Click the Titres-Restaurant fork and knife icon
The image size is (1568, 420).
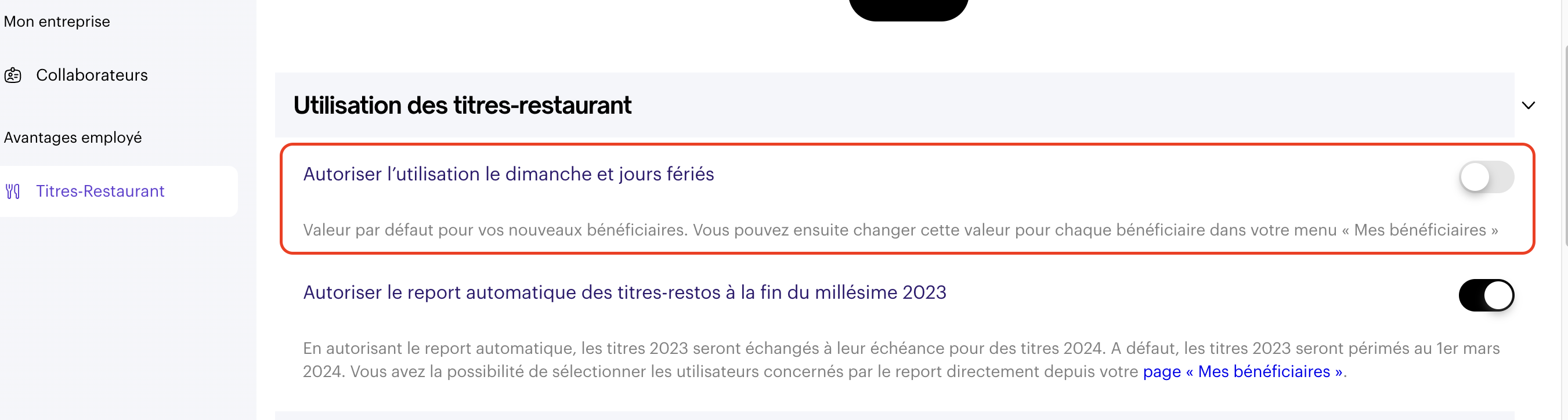13,192
